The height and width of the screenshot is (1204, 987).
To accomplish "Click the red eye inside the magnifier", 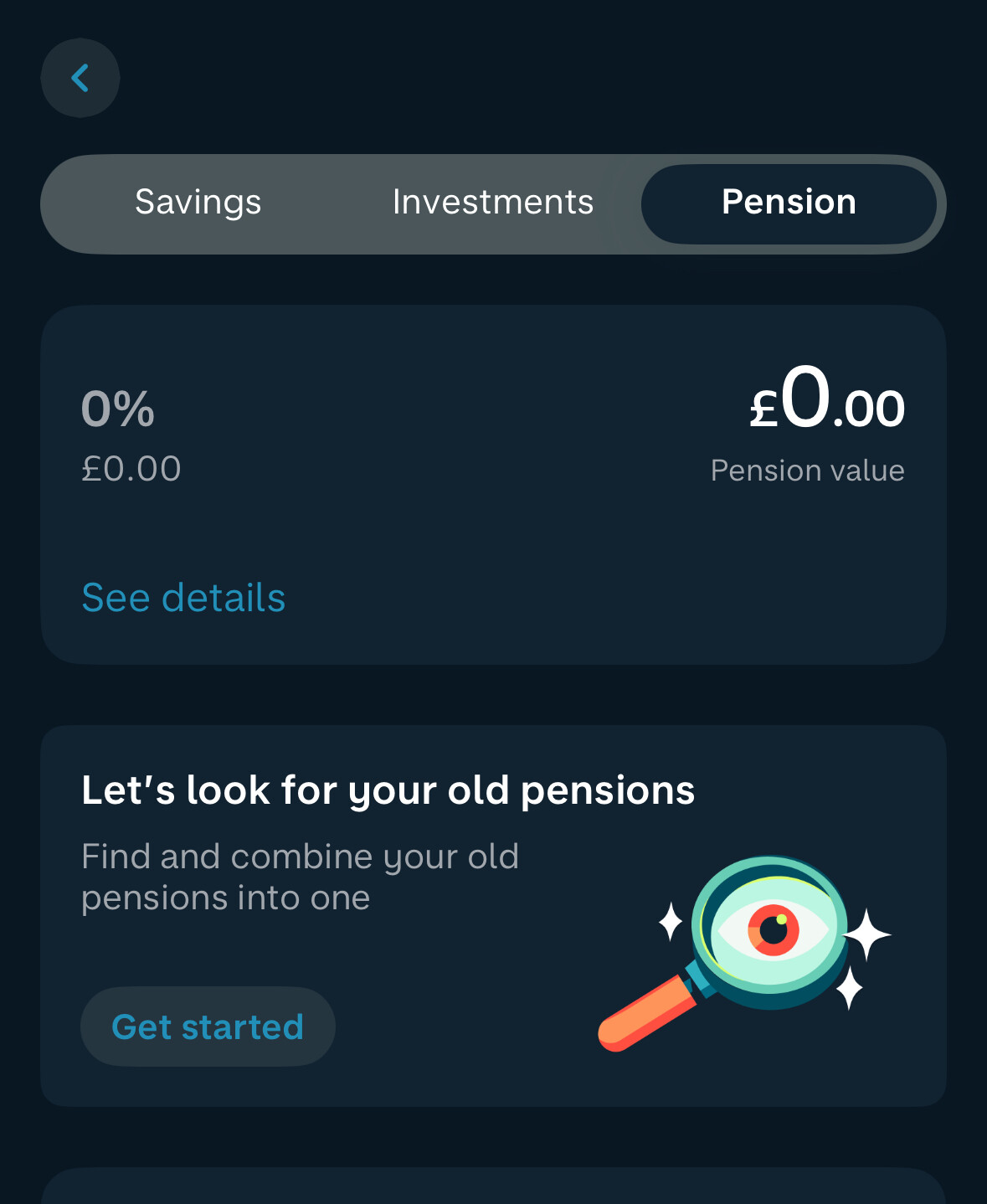I will [x=774, y=929].
